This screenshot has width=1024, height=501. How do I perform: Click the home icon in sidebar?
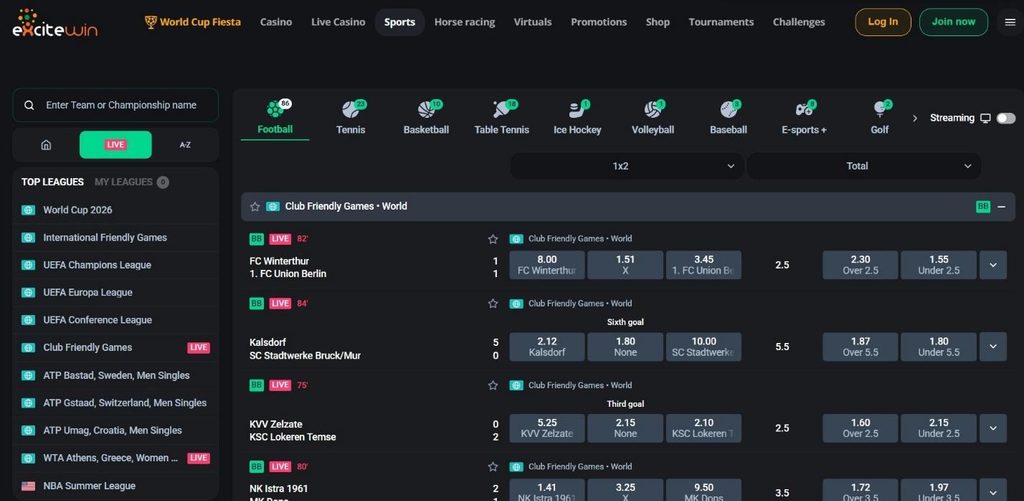coord(46,145)
